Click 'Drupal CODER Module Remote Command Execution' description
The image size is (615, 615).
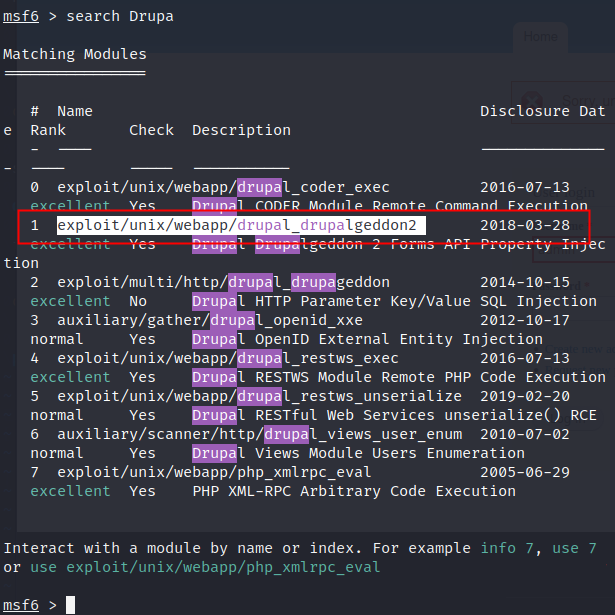pyautogui.click(x=390, y=206)
